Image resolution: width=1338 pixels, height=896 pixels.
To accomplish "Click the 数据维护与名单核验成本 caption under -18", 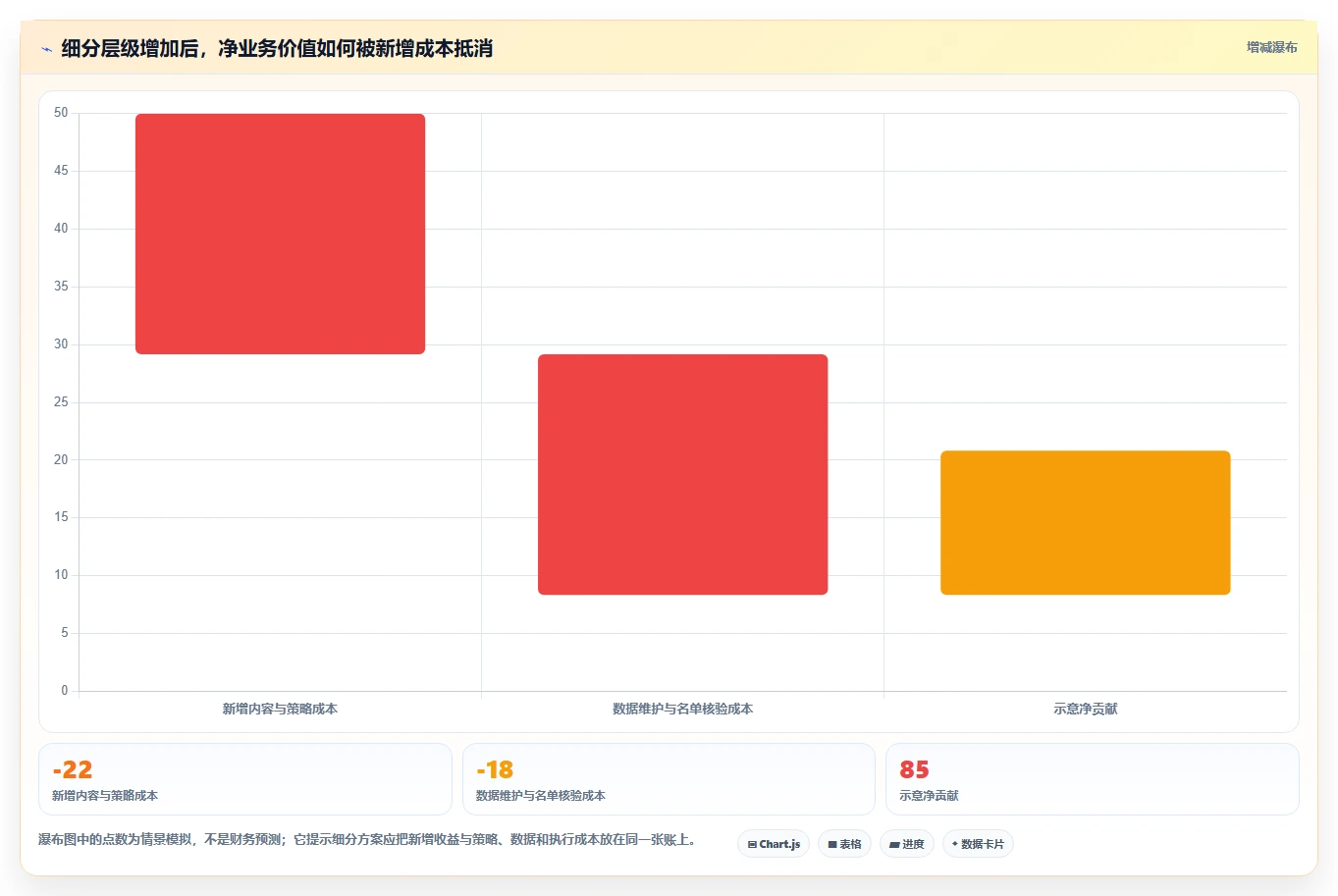I will [541, 796].
